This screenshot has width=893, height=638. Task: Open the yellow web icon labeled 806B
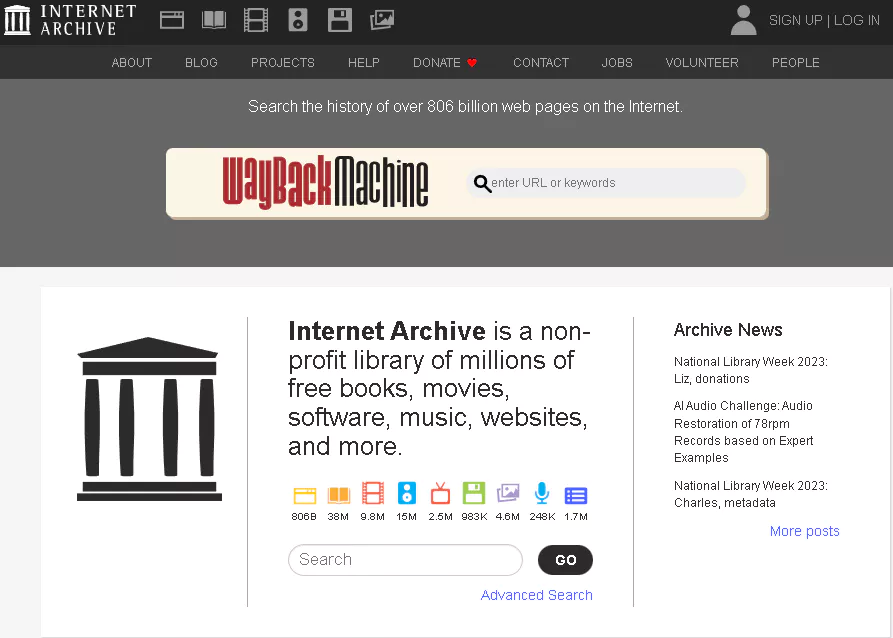tap(304, 495)
